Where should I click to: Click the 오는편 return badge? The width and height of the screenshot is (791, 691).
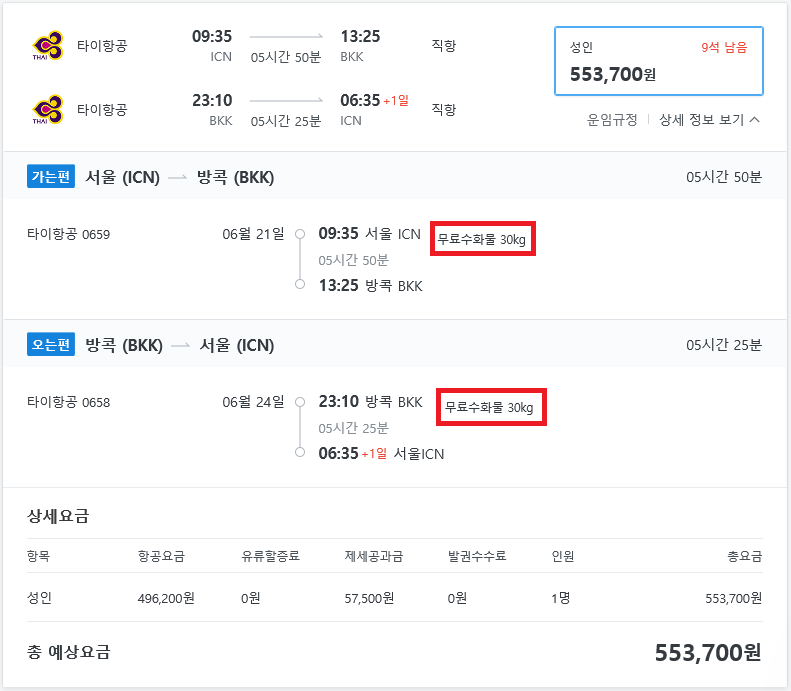point(52,345)
